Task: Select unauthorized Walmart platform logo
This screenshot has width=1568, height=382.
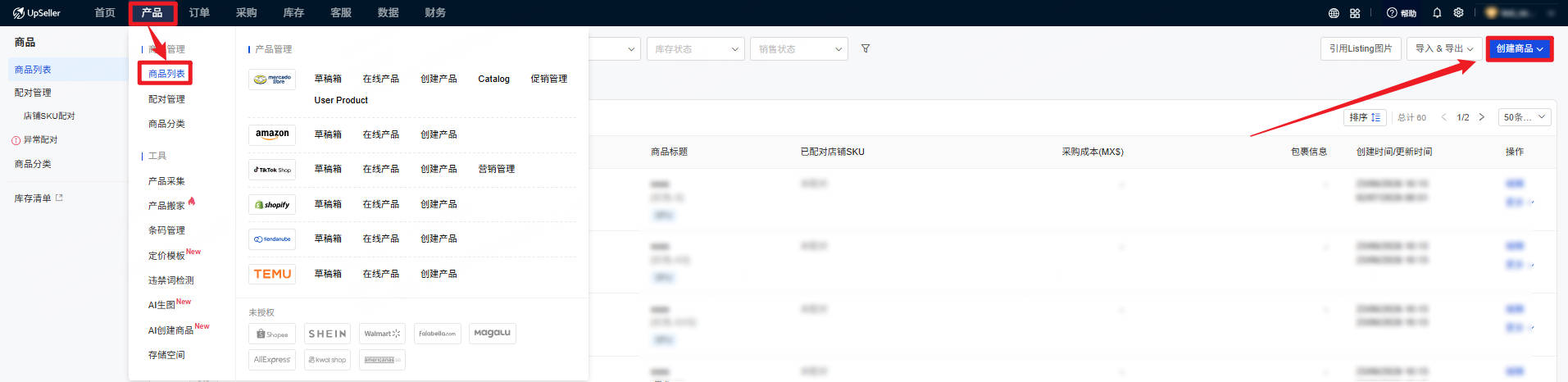Action: pyautogui.click(x=382, y=334)
